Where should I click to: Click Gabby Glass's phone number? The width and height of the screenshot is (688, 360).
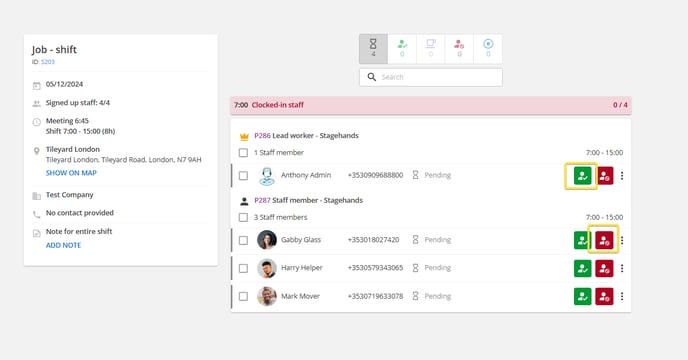373,240
